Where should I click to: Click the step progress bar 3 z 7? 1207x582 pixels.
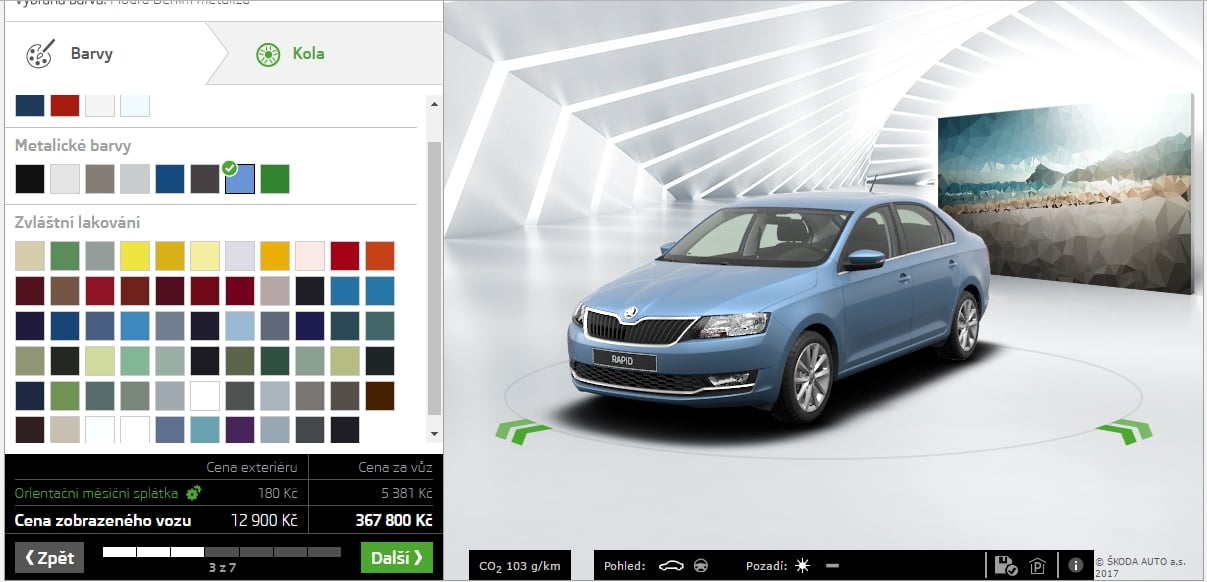click(x=222, y=552)
